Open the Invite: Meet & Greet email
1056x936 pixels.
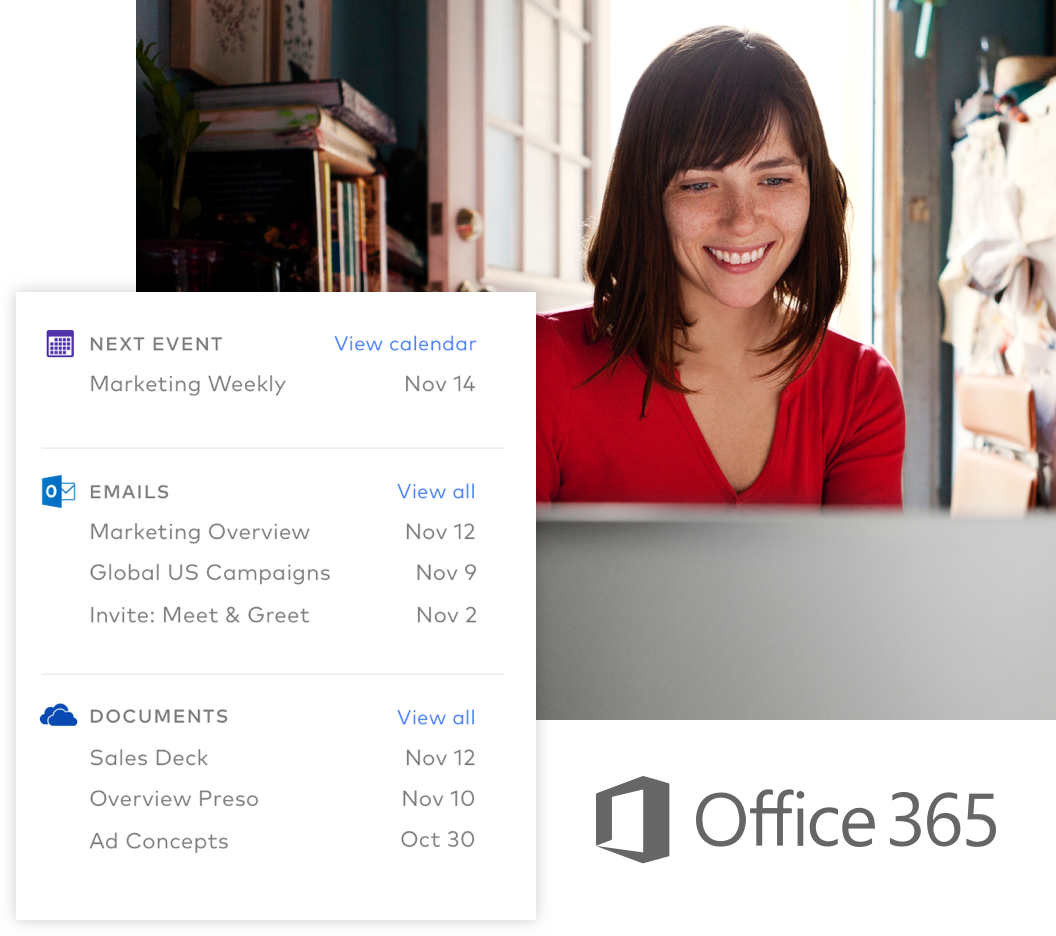[x=199, y=615]
